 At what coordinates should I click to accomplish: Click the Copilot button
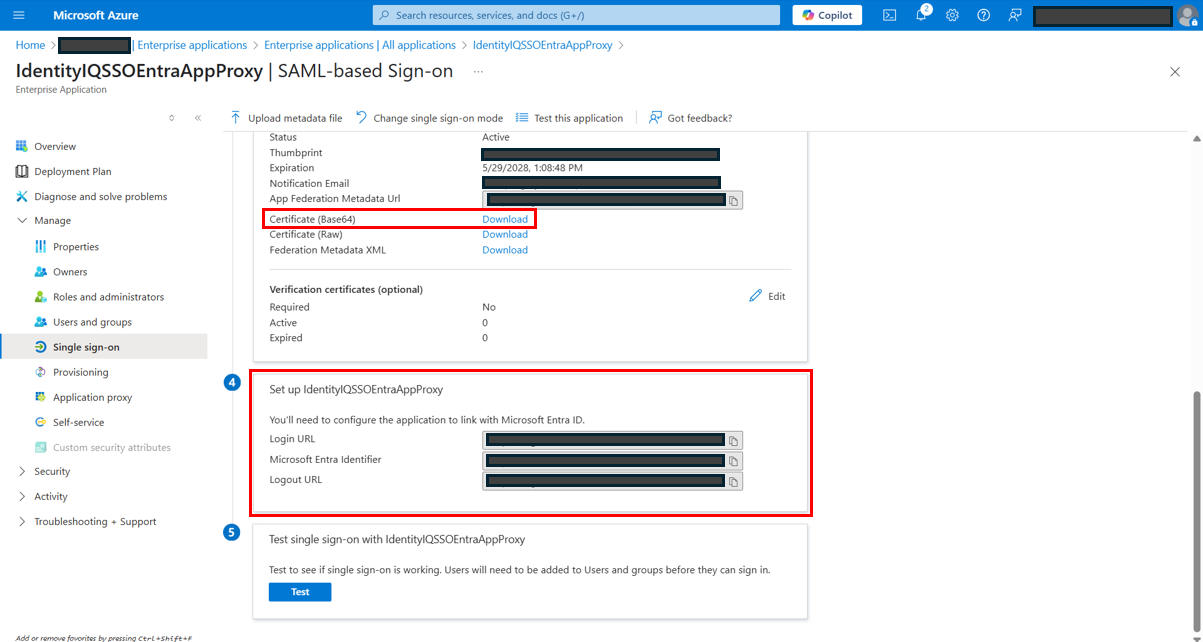[827, 15]
